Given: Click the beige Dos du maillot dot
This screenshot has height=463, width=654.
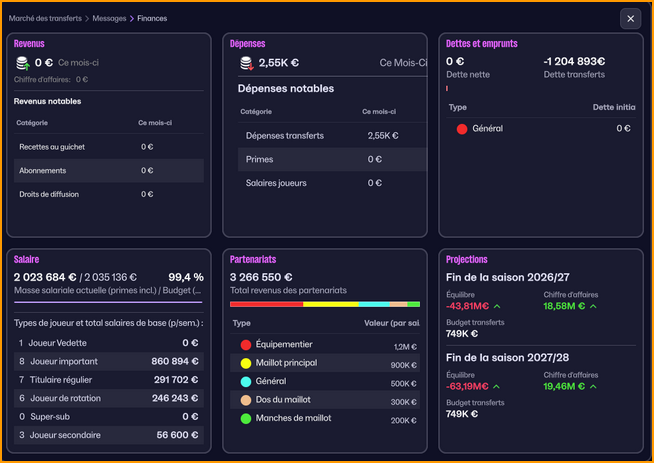Looking at the screenshot, I should pos(246,401).
